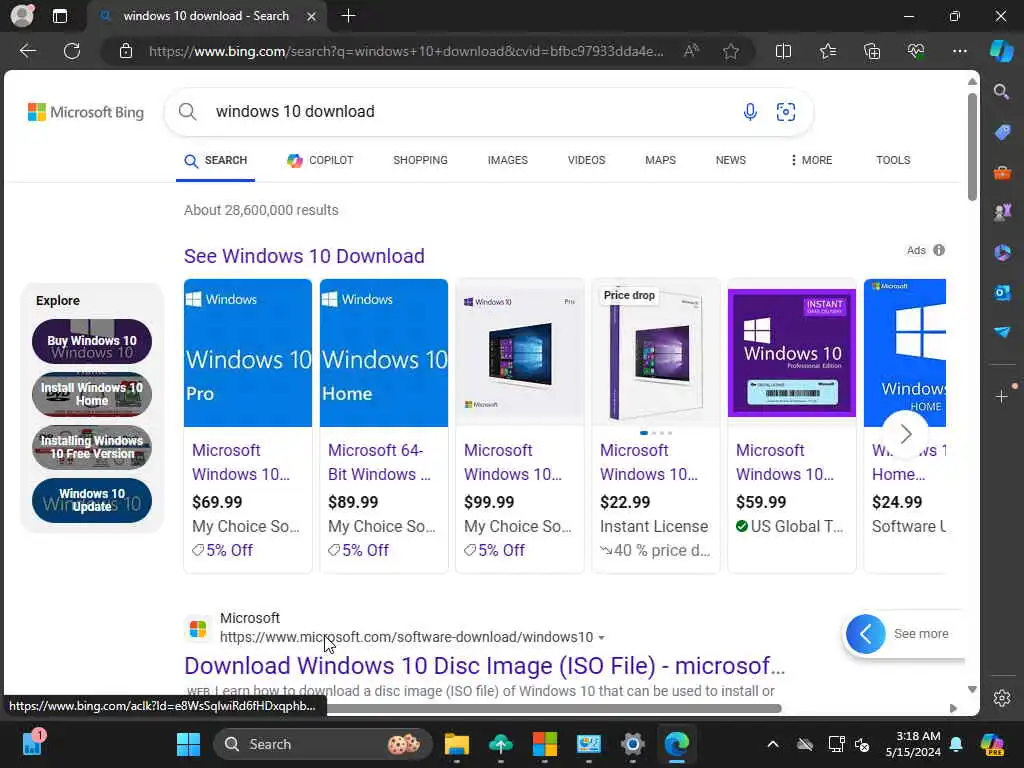Select Windows 10 Update explore pill

(91, 500)
